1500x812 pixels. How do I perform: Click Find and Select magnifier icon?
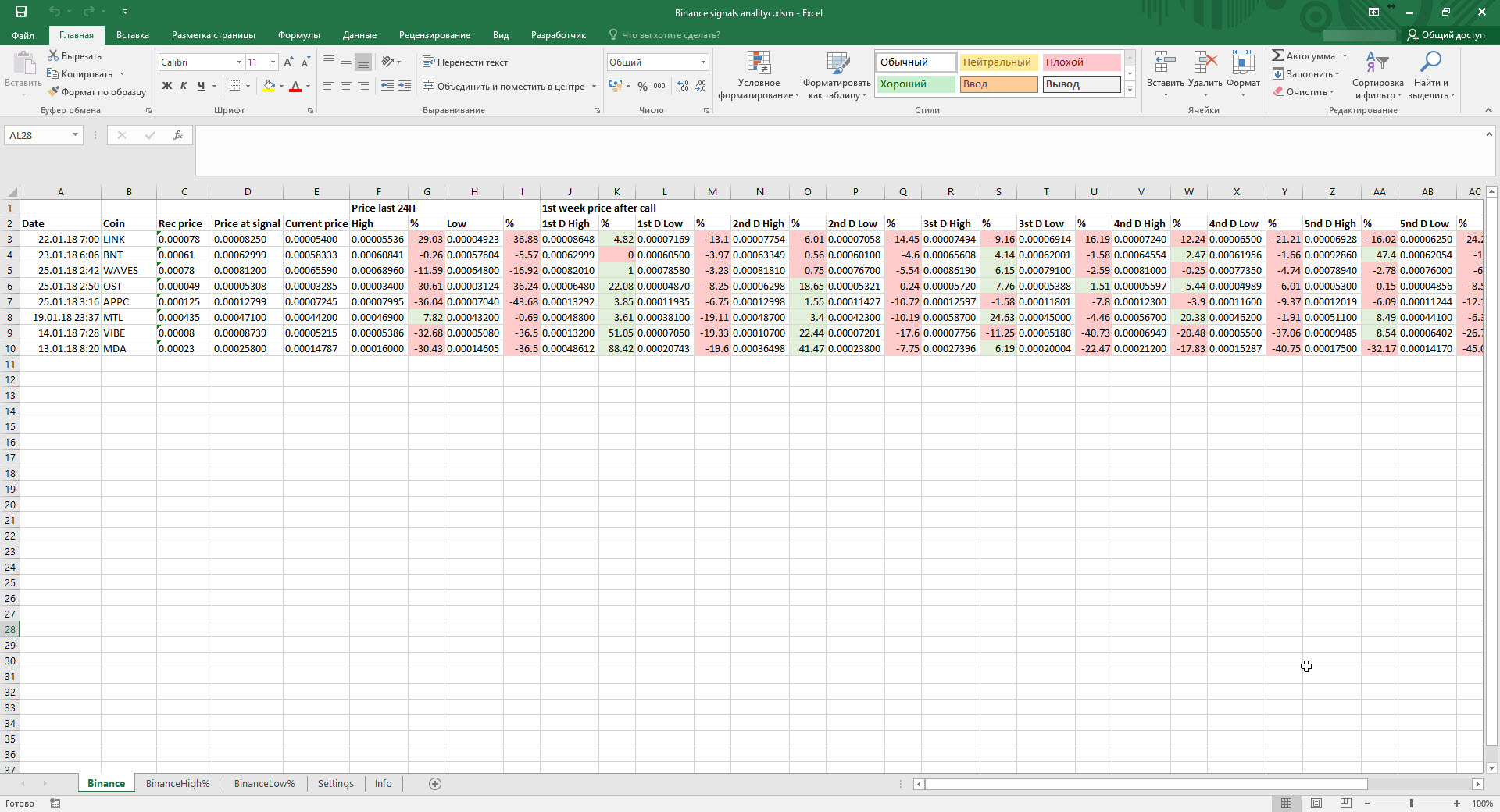1430,64
